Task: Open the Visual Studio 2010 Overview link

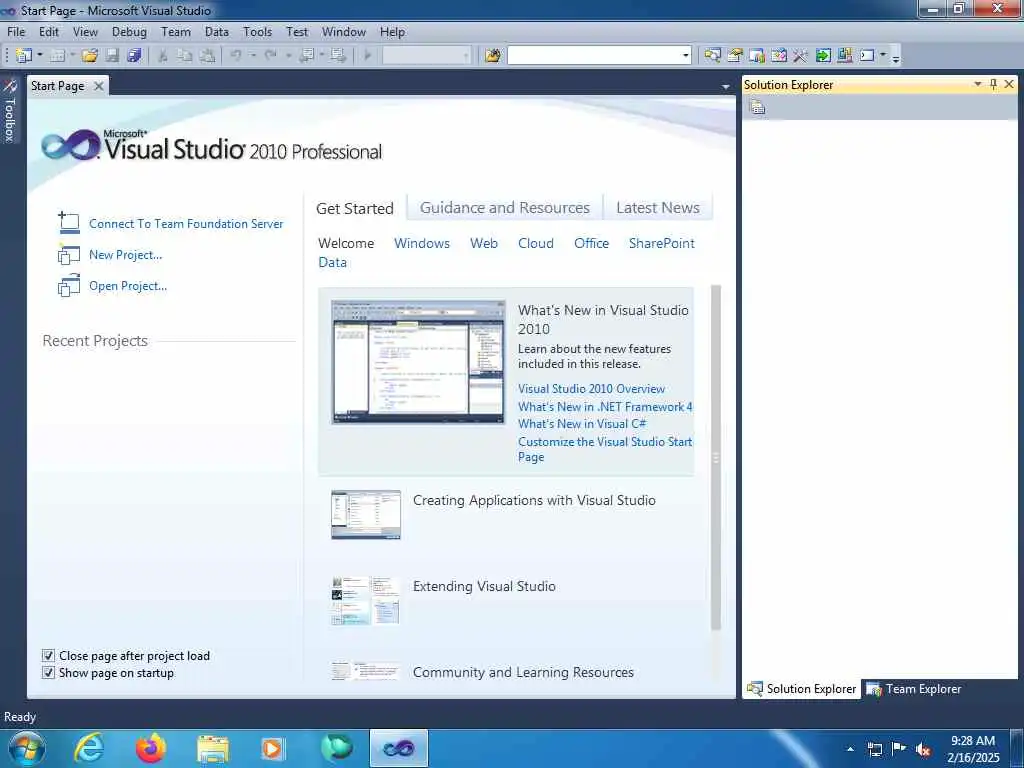Action: click(591, 389)
